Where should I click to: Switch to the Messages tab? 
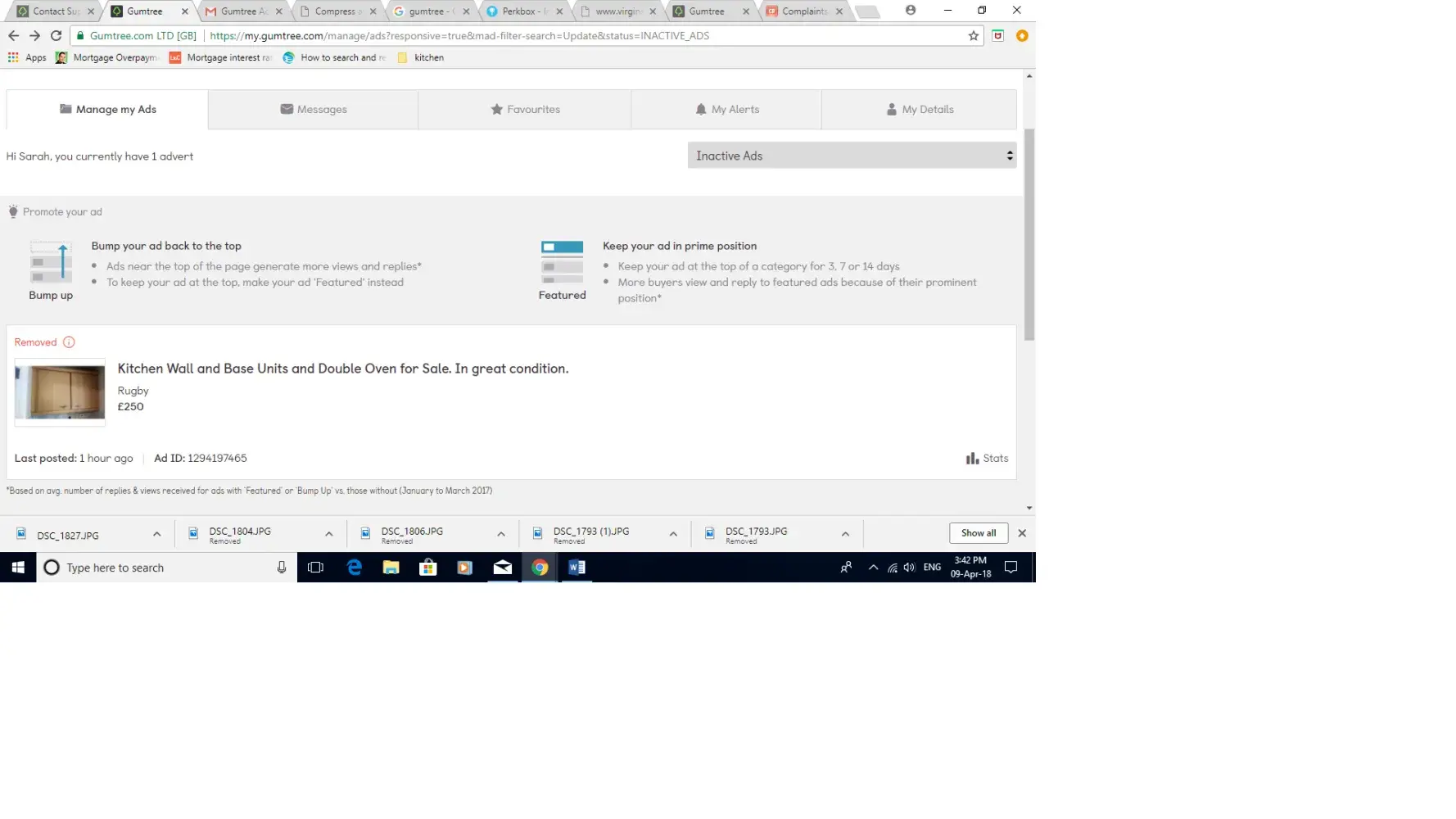pyautogui.click(x=314, y=110)
